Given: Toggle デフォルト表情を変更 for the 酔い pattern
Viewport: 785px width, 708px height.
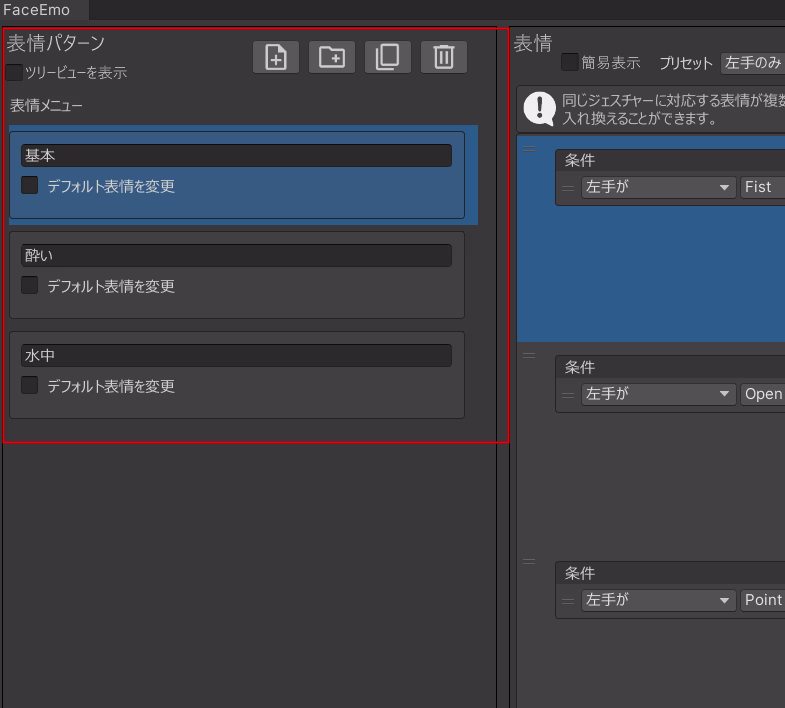Looking at the screenshot, I should click(x=30, y=285).
